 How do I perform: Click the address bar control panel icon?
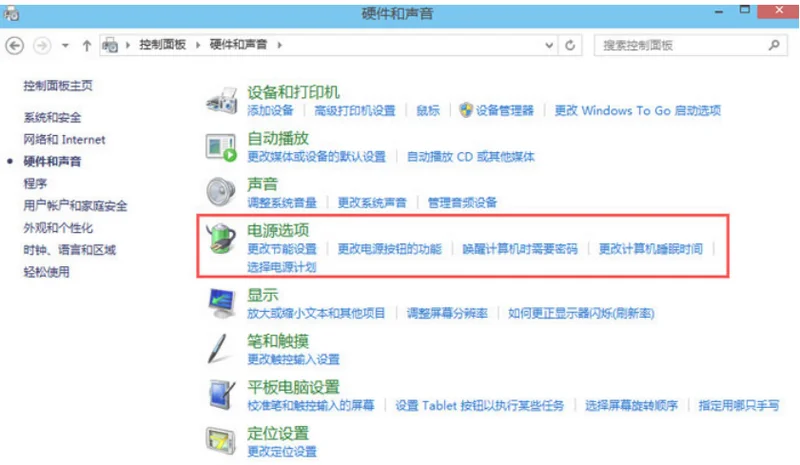pyautogui.click(x=110, y=45)
